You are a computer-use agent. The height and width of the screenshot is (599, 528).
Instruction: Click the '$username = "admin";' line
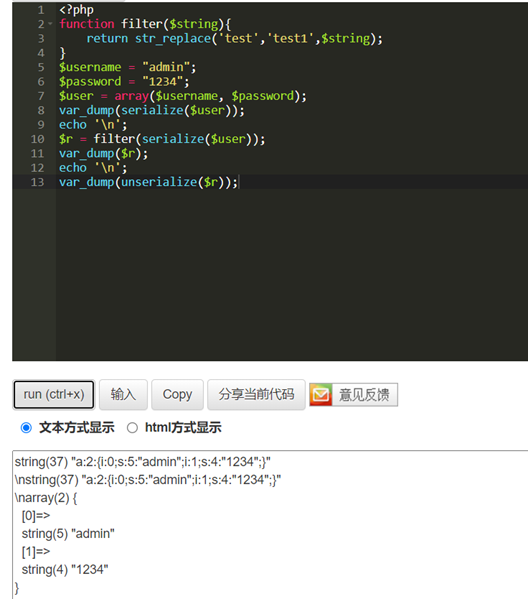(127, 67)
